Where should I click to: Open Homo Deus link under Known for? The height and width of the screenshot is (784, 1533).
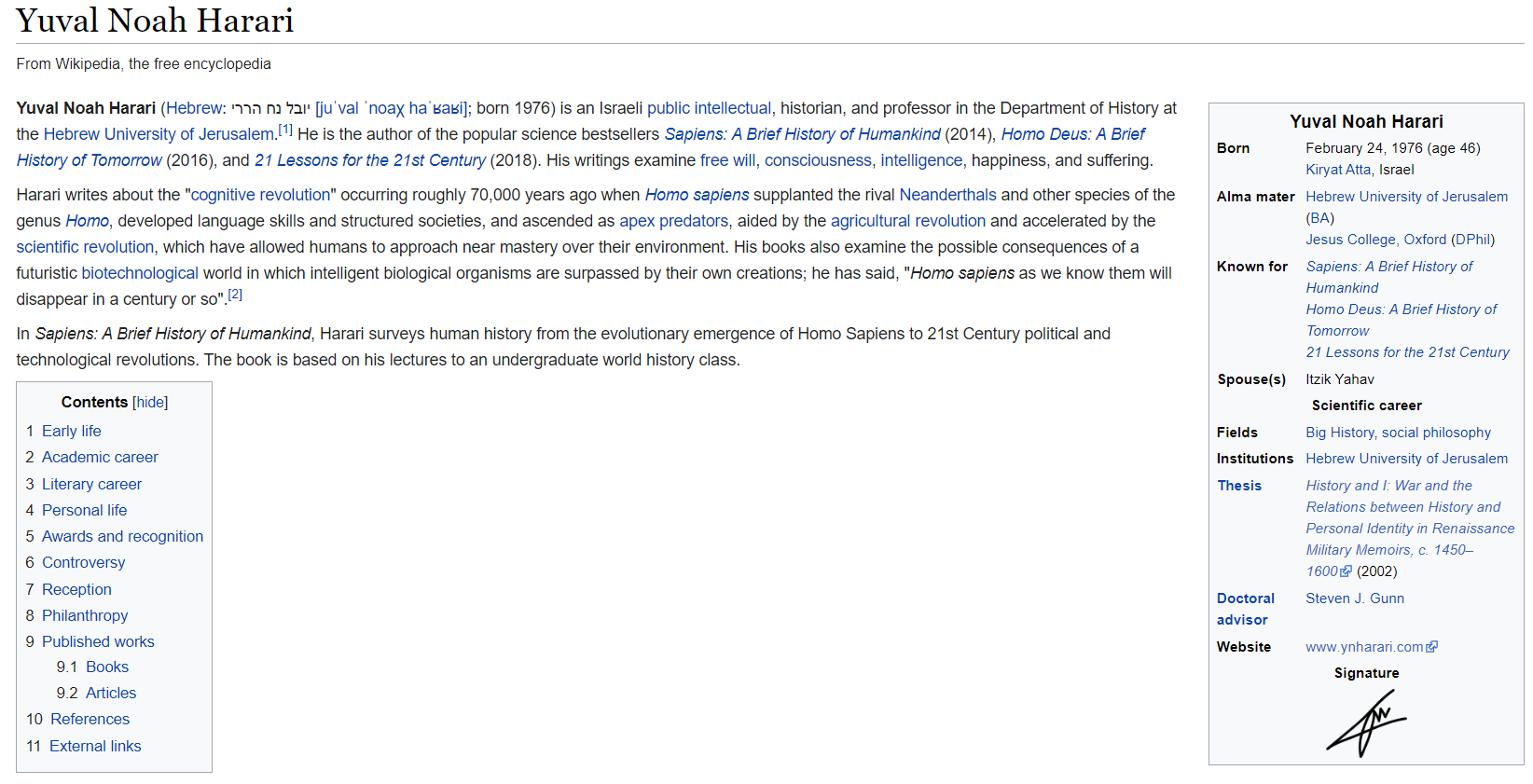click(x=1401, y=320)
